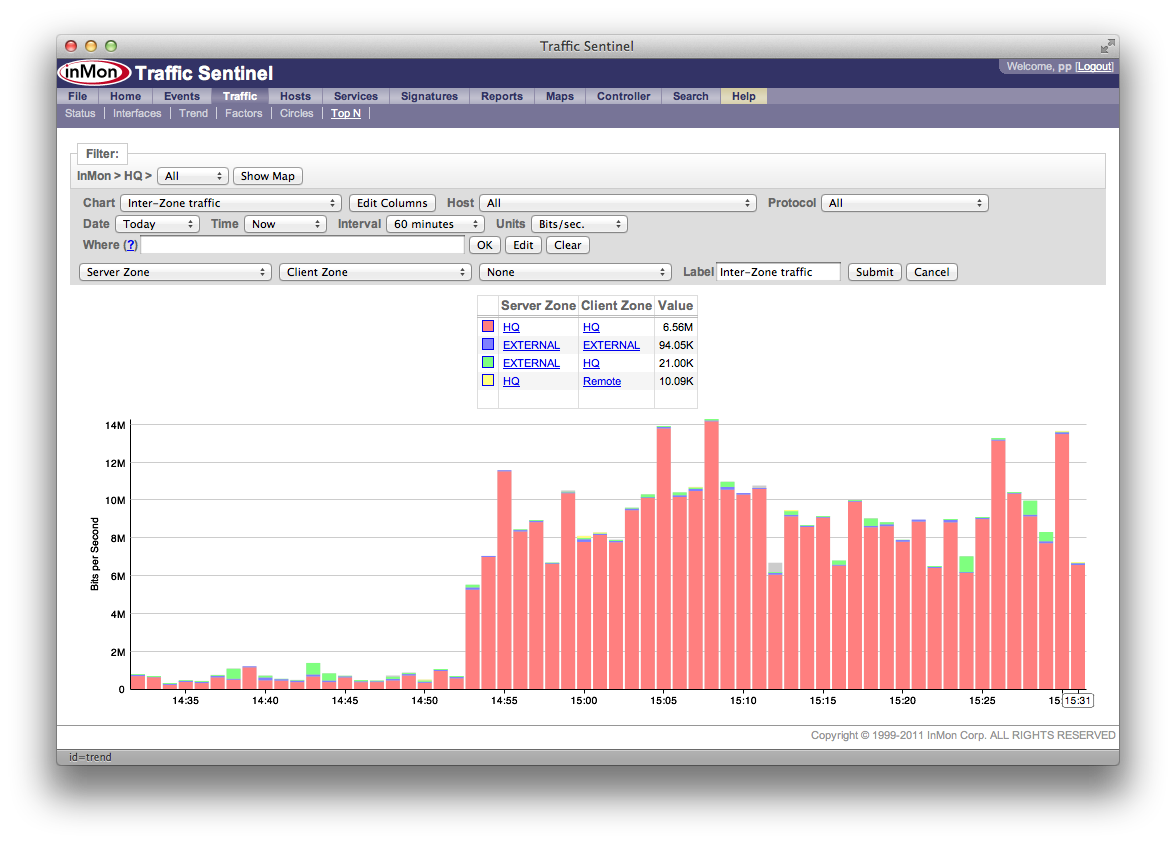Screen dimensions: 1176x844
Task: Click EXTERNAL server zone link in second row
Action: click(532, 345)
